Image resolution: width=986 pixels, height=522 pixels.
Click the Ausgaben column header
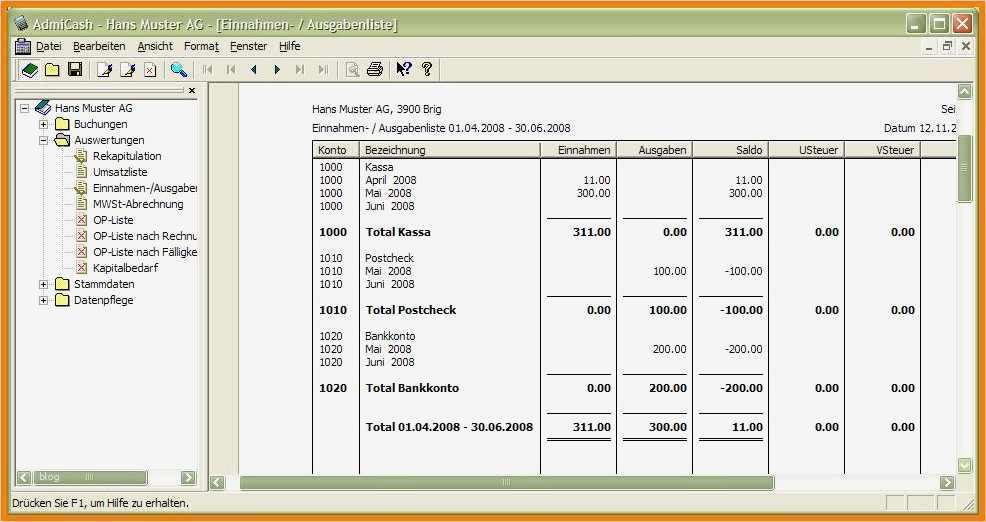point(655,150)
